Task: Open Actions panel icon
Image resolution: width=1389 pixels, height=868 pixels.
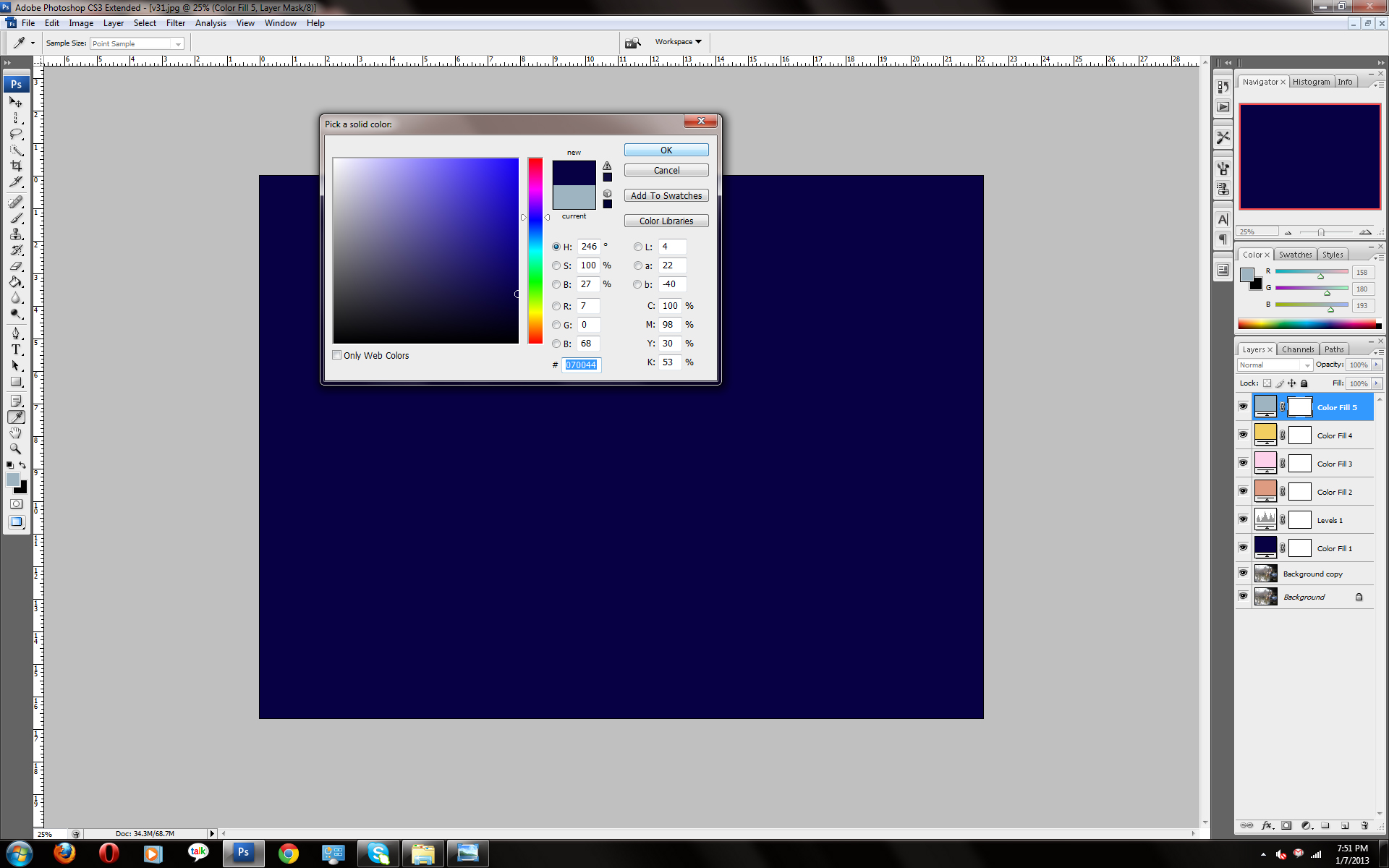Action: click(1223, 107)
